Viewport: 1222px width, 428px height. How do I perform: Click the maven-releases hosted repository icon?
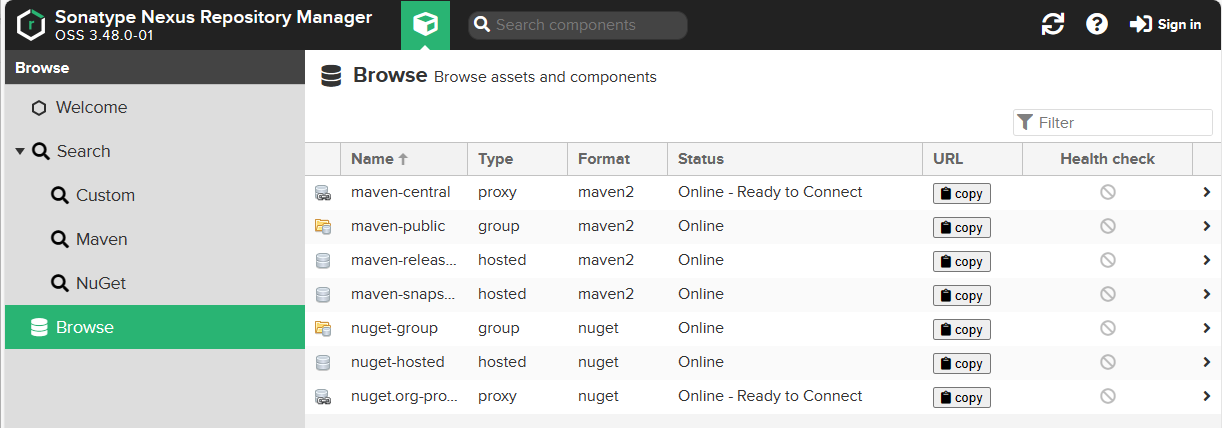coord(322,260)
